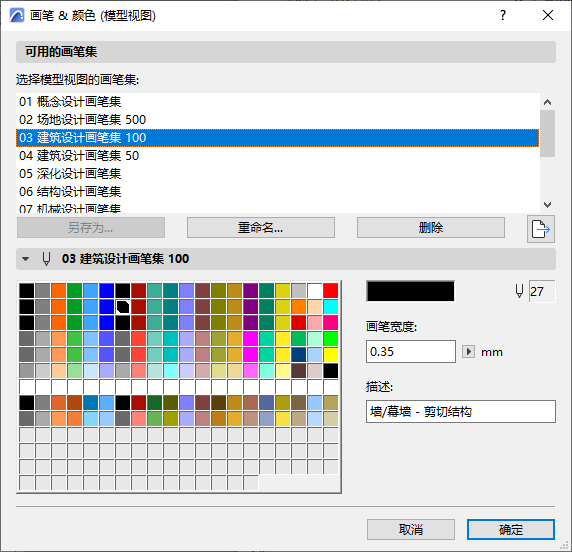The height and width of the screenshot is (552, 572).
Task: Pick the white swatch between light gray and red
Action: tap(314, 291)
